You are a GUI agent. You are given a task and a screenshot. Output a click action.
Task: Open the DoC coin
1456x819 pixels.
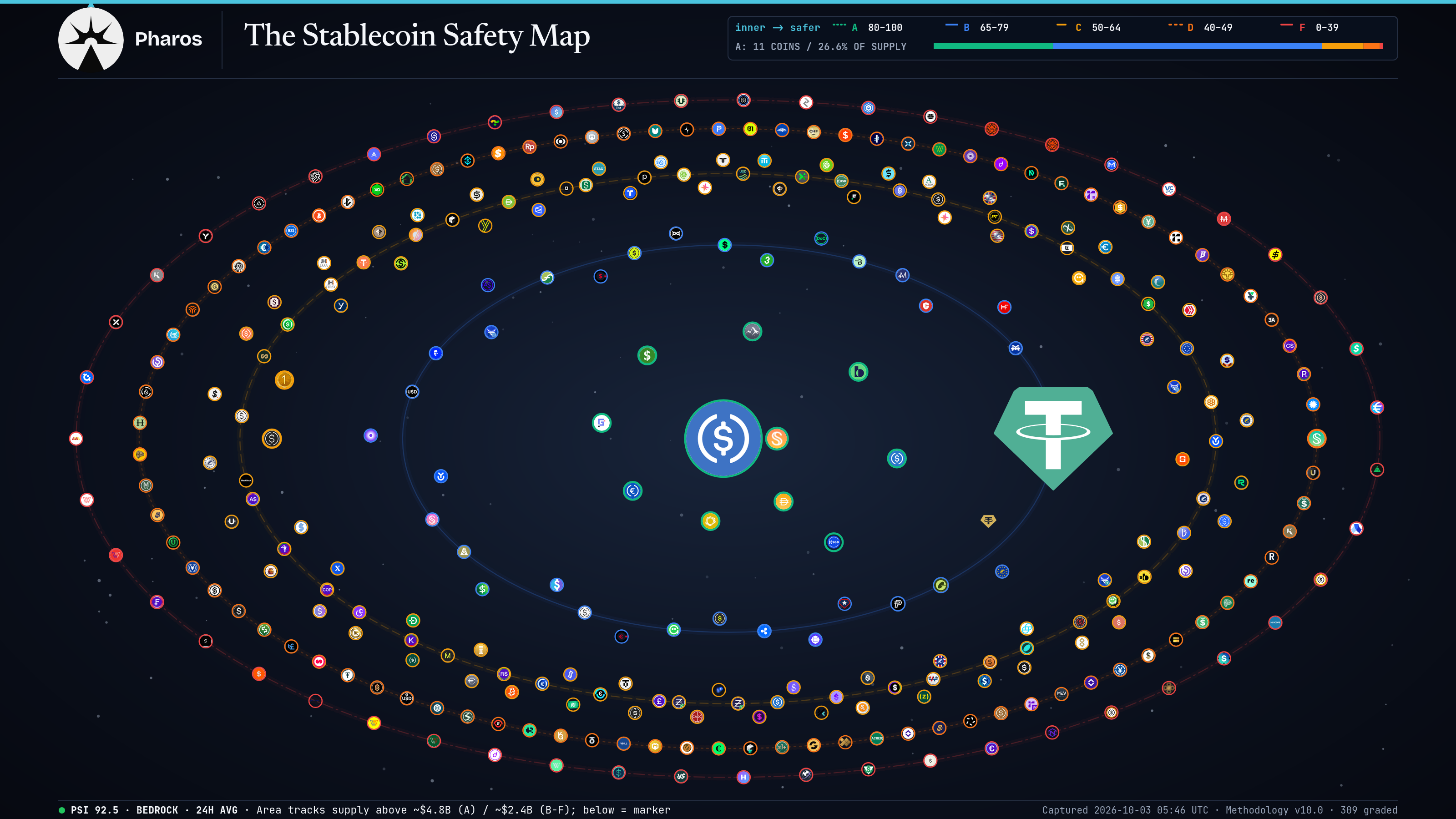821,238
